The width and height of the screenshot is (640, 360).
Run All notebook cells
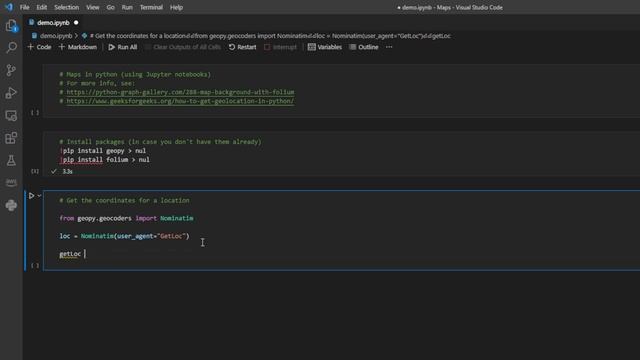pos(123,47)
